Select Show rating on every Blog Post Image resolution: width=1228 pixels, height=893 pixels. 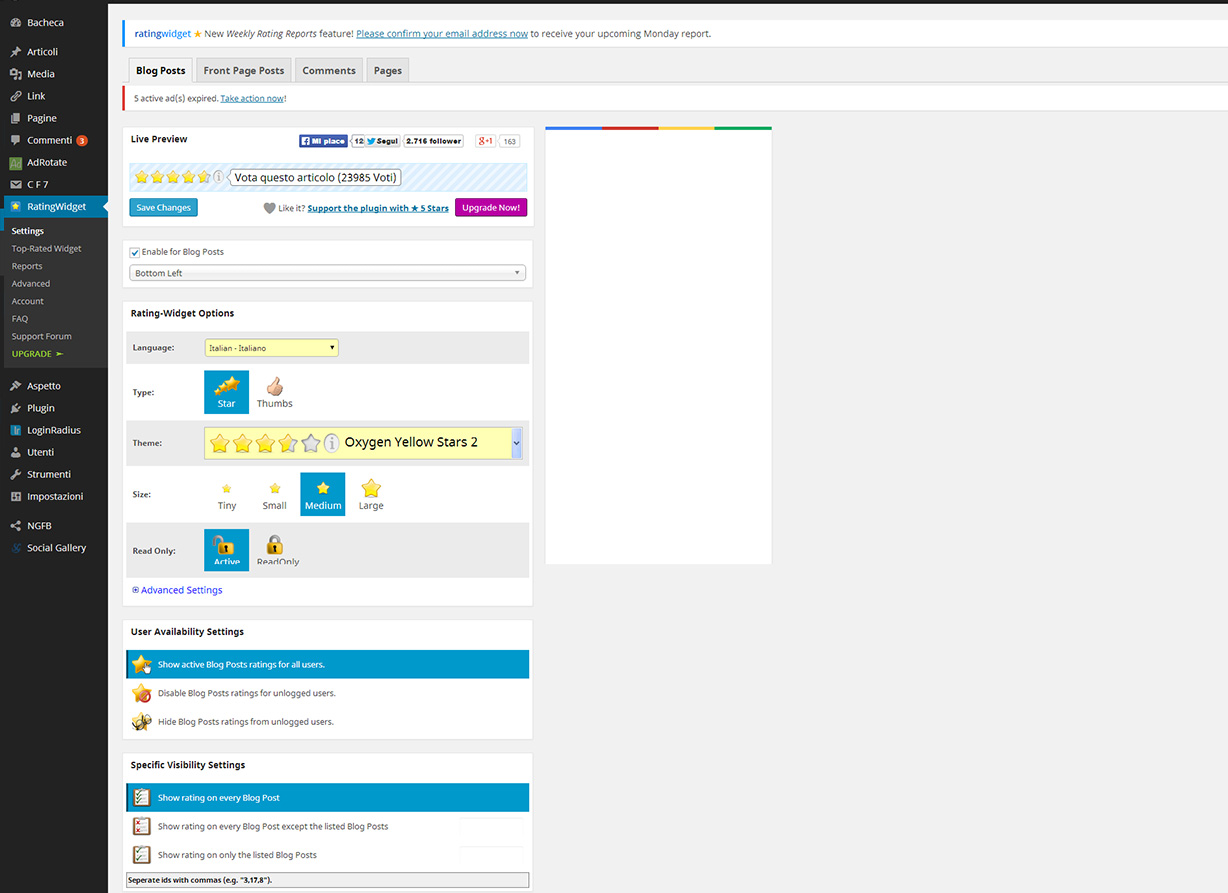click(328, 798)
